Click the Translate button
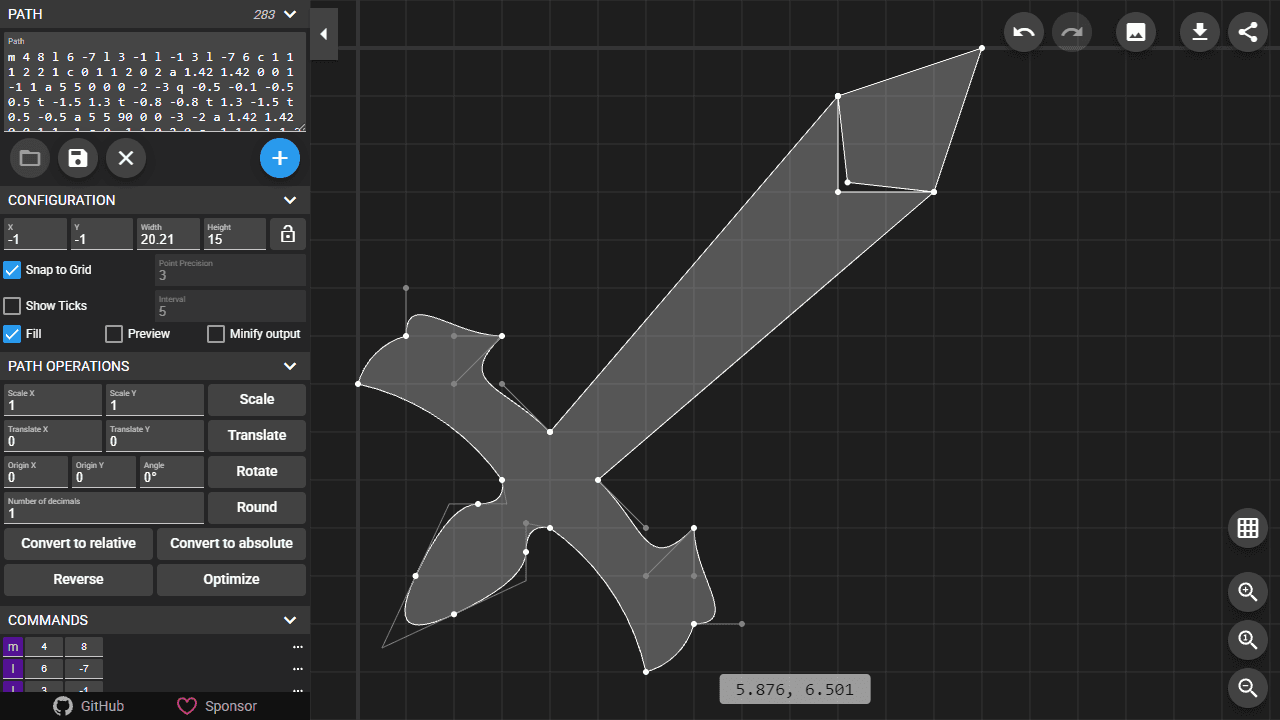 pyautogui.click(x=257, y=435)
